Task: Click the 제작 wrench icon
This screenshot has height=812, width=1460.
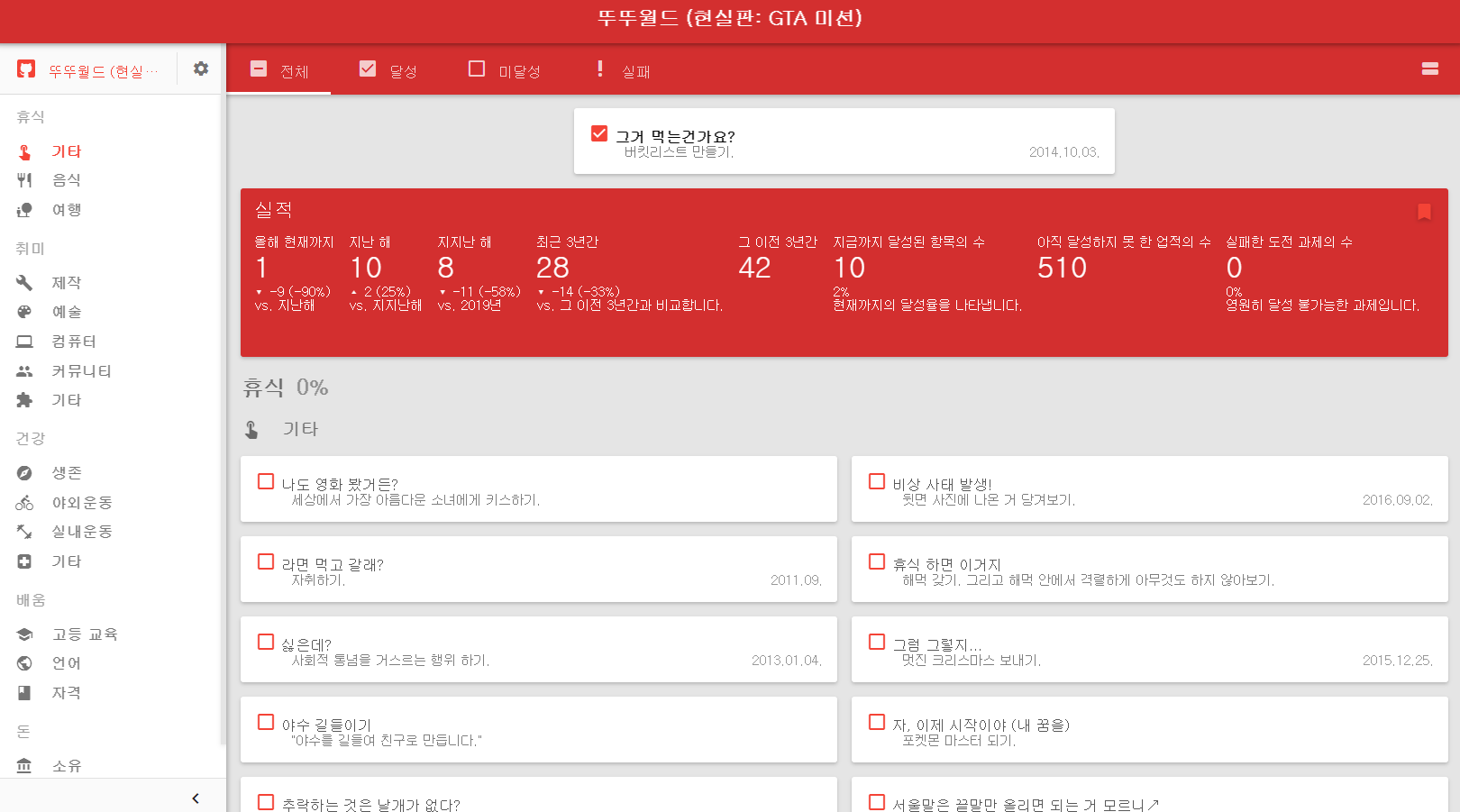Action: click(x=24, y=283)
